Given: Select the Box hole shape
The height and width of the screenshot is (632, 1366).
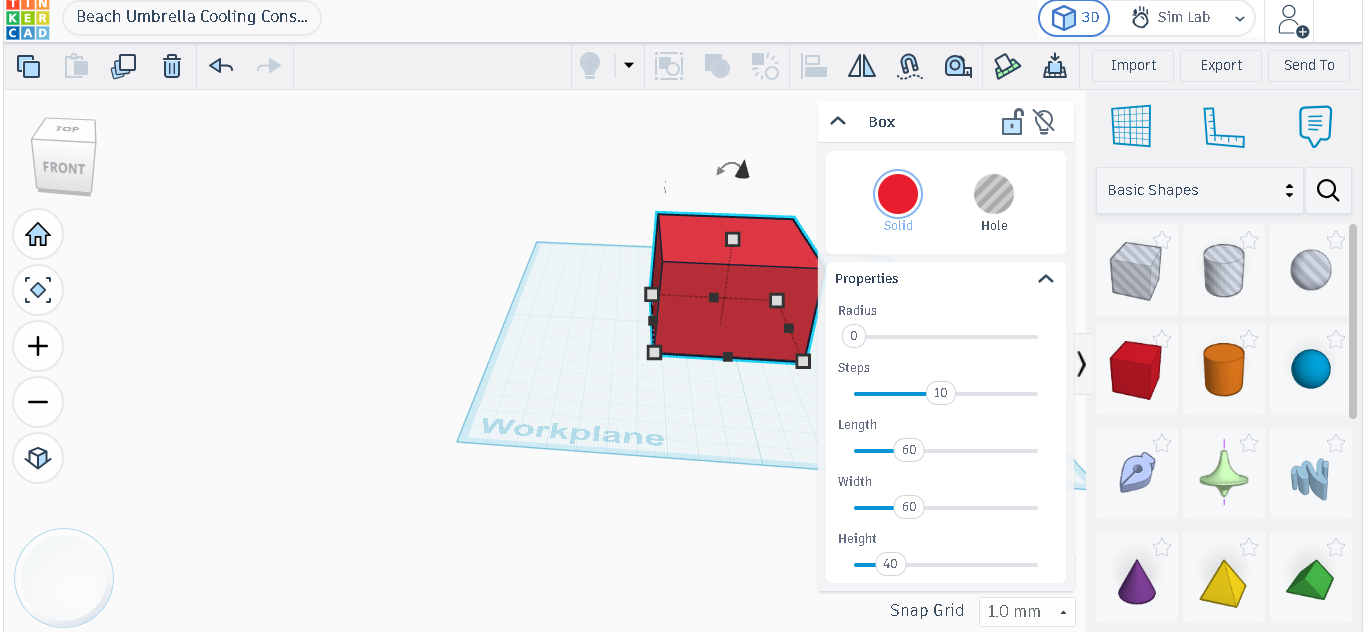Looking at the screenshot, I should coord(1136,270).
